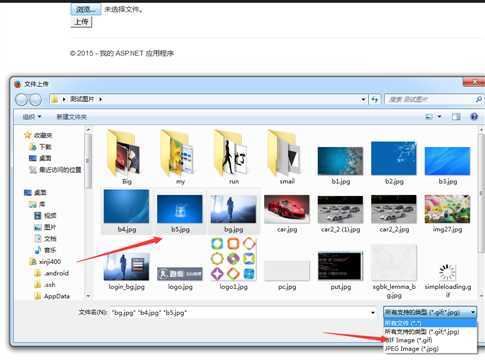Open the 图片 library
This screenshot has width=485, height=360.
tap(45, 227)
